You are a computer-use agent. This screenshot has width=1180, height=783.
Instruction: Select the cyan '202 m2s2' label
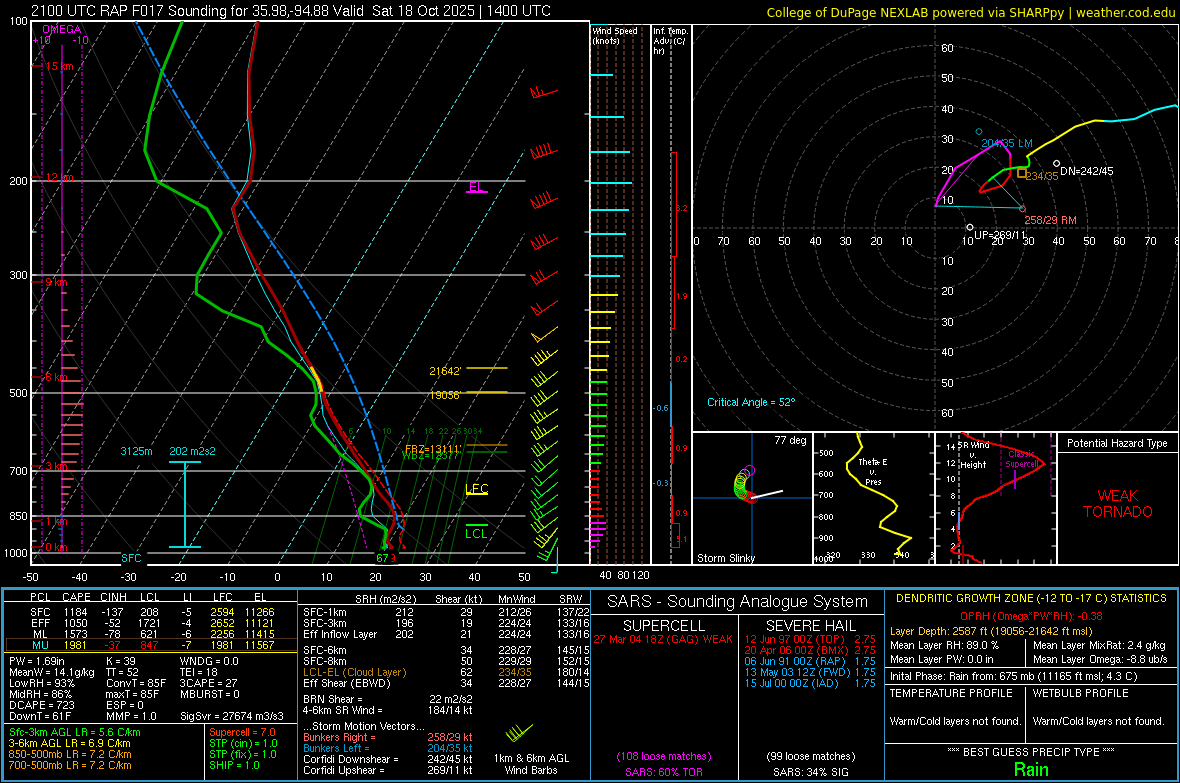click(192, 451)
